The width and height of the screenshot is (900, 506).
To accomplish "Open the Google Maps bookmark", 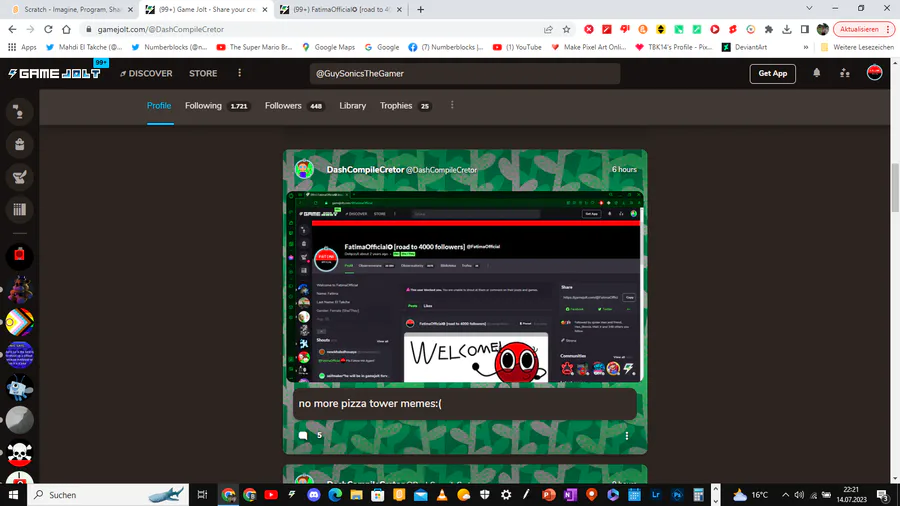I will point(328,47).
